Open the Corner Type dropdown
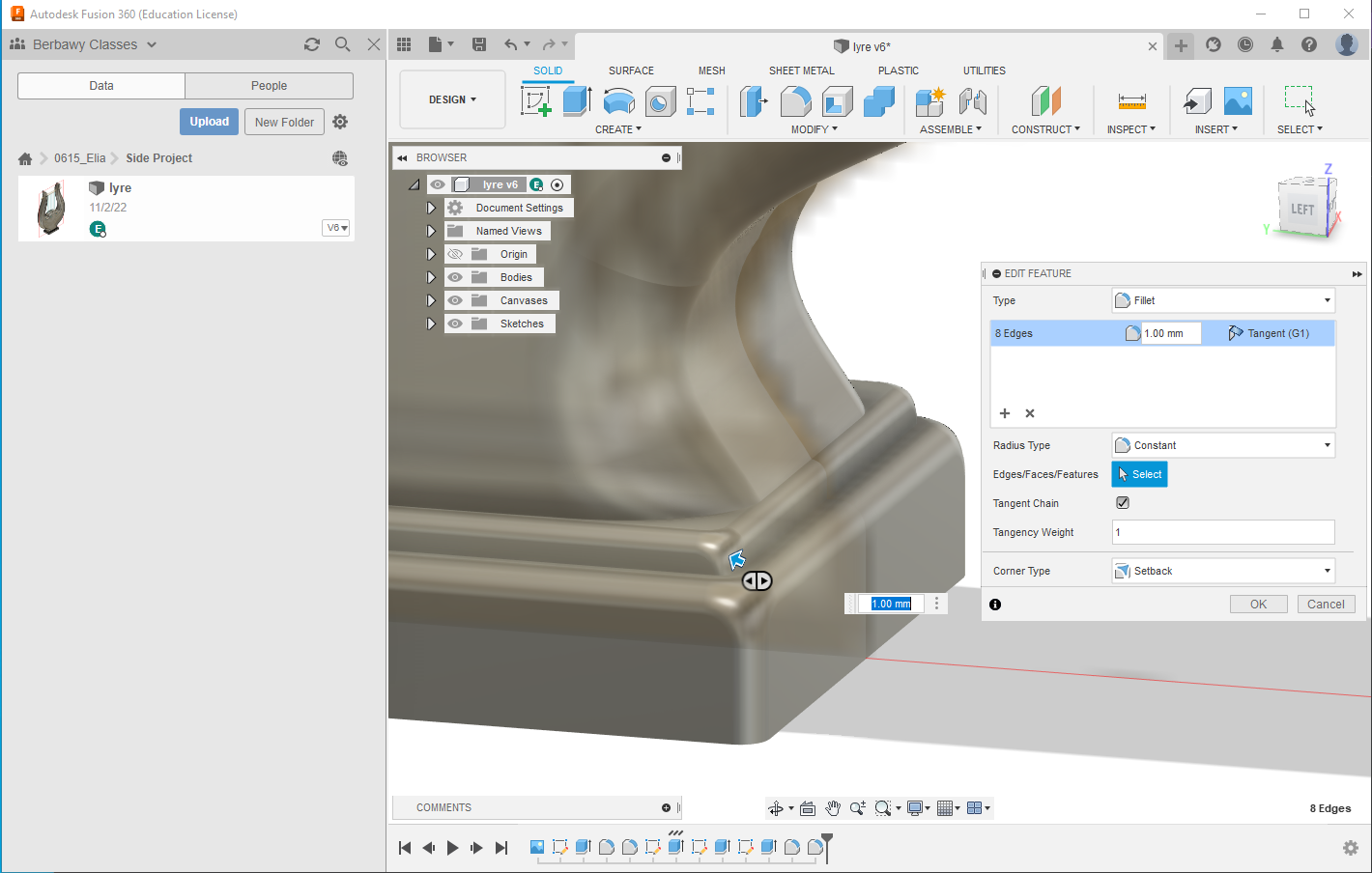1372x873 pixels. [1223, 571]
